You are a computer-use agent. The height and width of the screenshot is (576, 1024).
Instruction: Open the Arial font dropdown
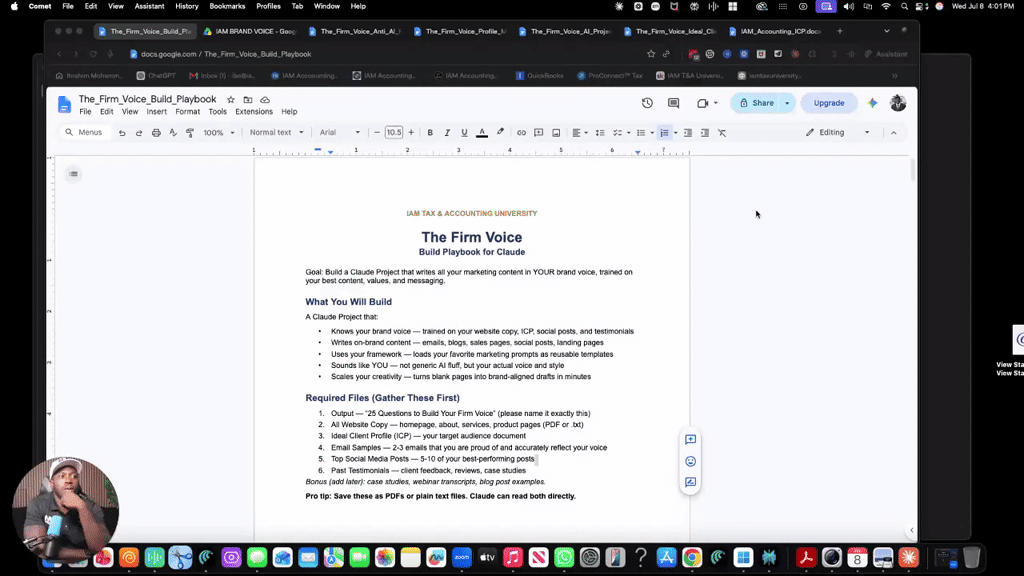click(340, 133)
